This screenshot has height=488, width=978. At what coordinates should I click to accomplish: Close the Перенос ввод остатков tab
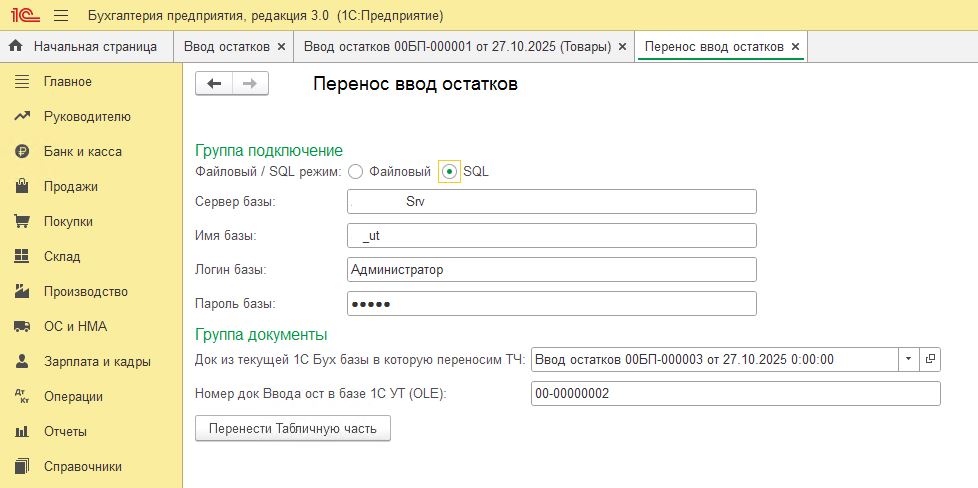coord(795,46)
